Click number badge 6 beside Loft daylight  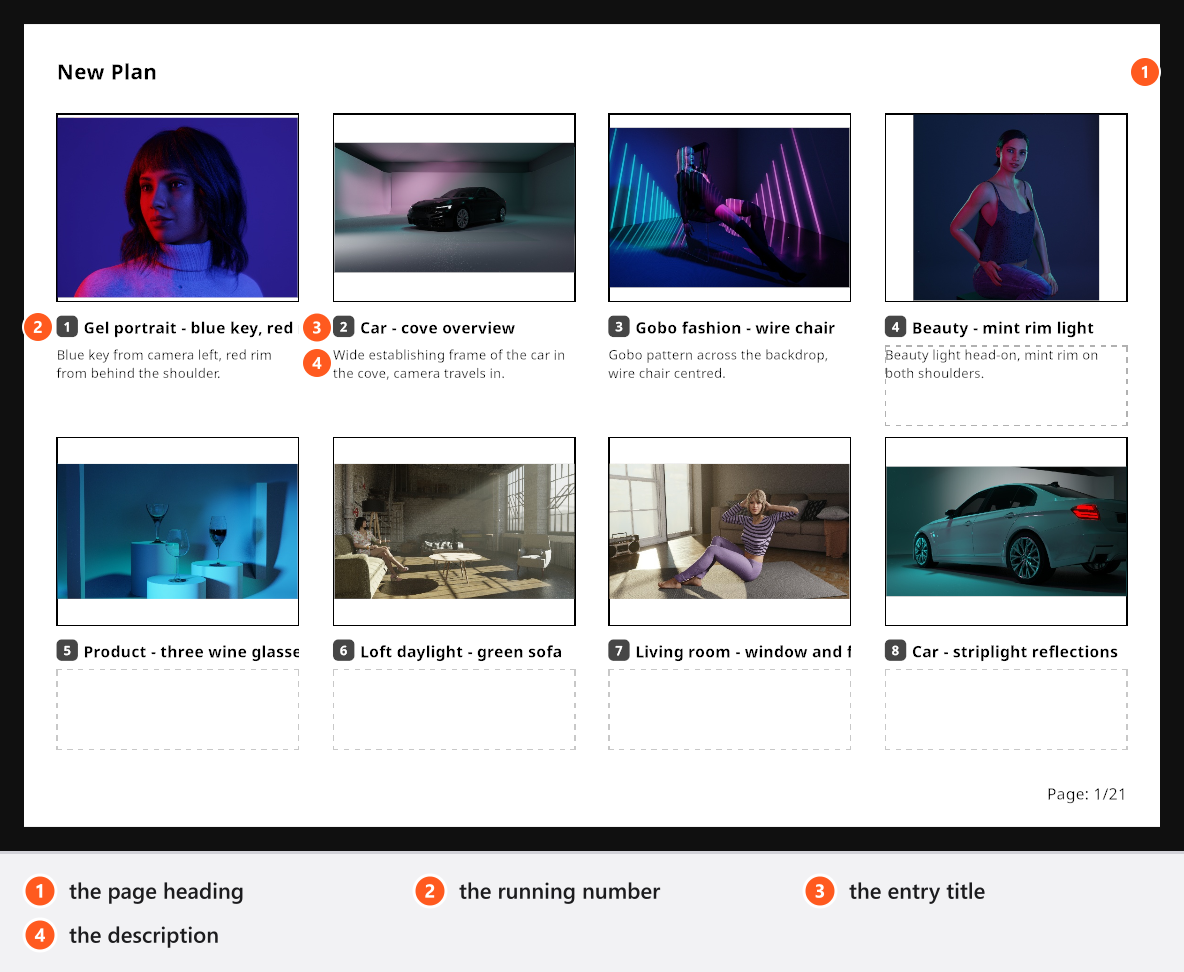tap(344, 651)
